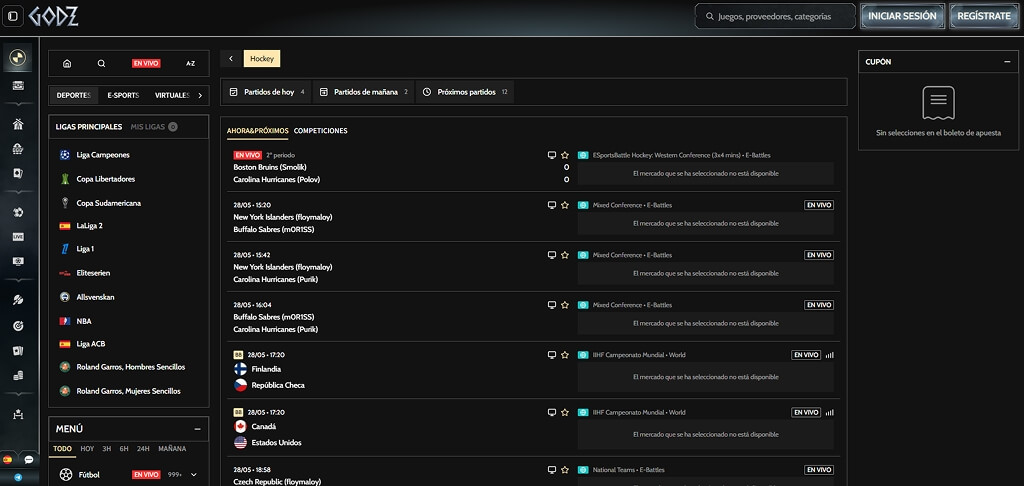This screenshot has height=486, width=1024.
Task: Click the GODZ logo
Action: (53, 16)
